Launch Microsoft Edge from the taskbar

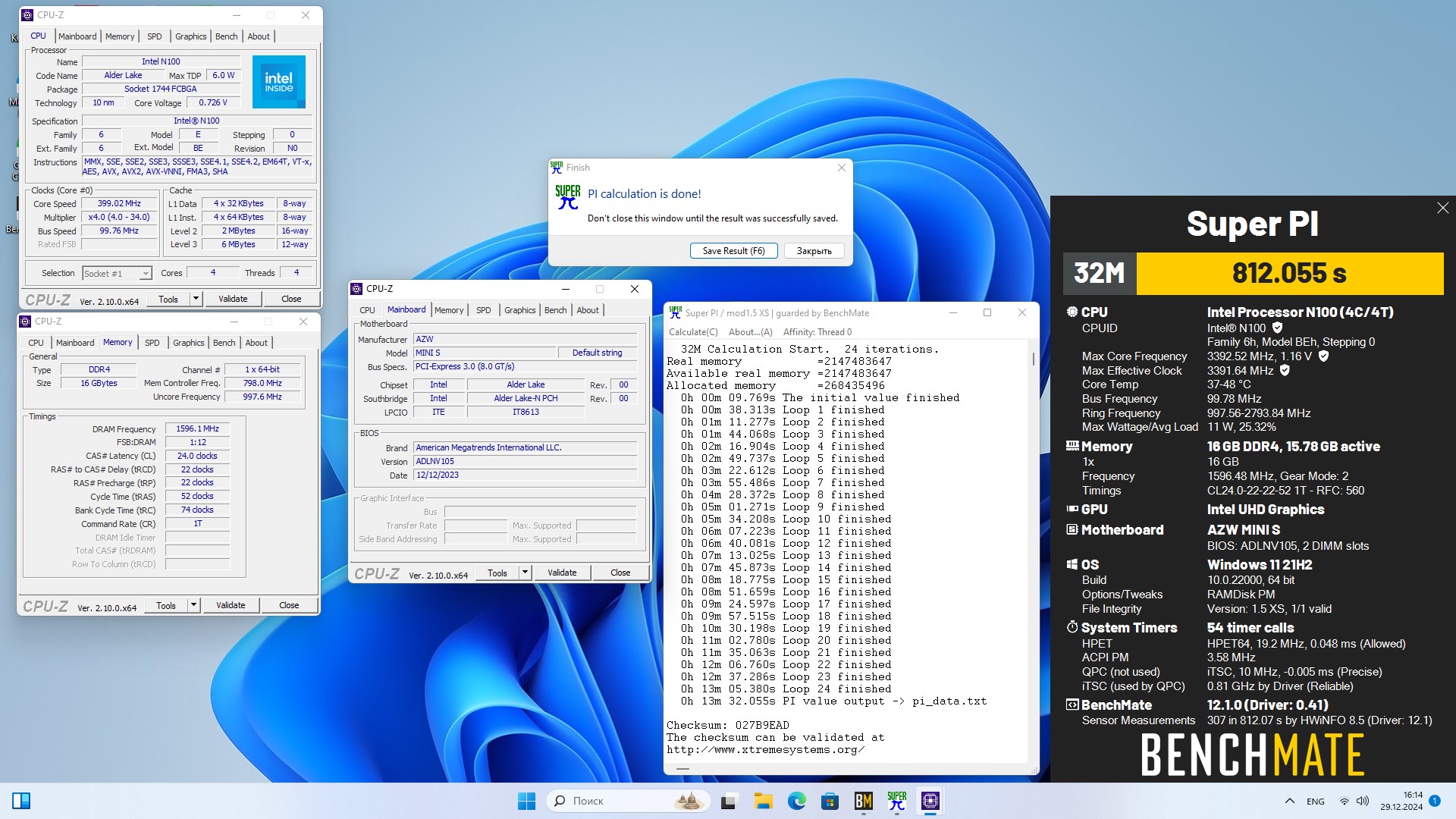tap(796, 801)
